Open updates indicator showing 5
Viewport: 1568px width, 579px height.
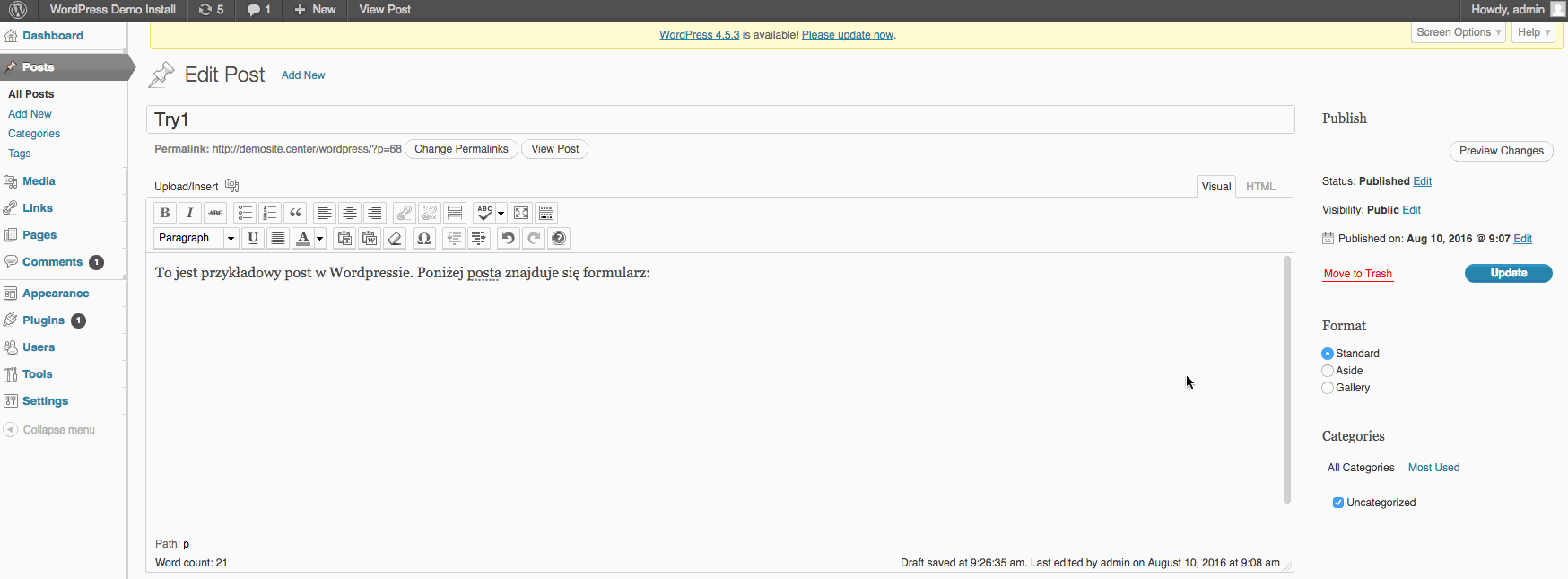[212, 10]
